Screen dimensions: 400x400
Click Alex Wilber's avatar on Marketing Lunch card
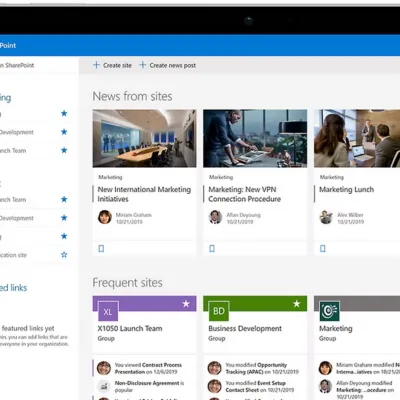click(326, 217)
